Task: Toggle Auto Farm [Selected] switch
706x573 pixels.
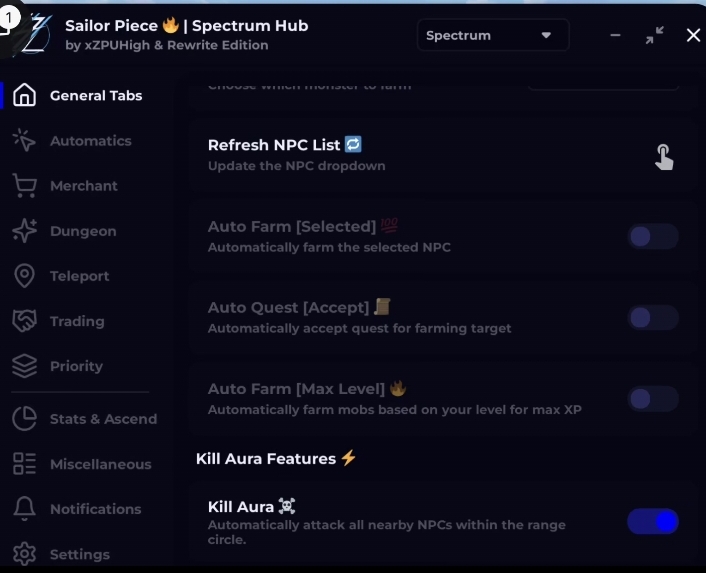Action: click(x=653, y=237)
